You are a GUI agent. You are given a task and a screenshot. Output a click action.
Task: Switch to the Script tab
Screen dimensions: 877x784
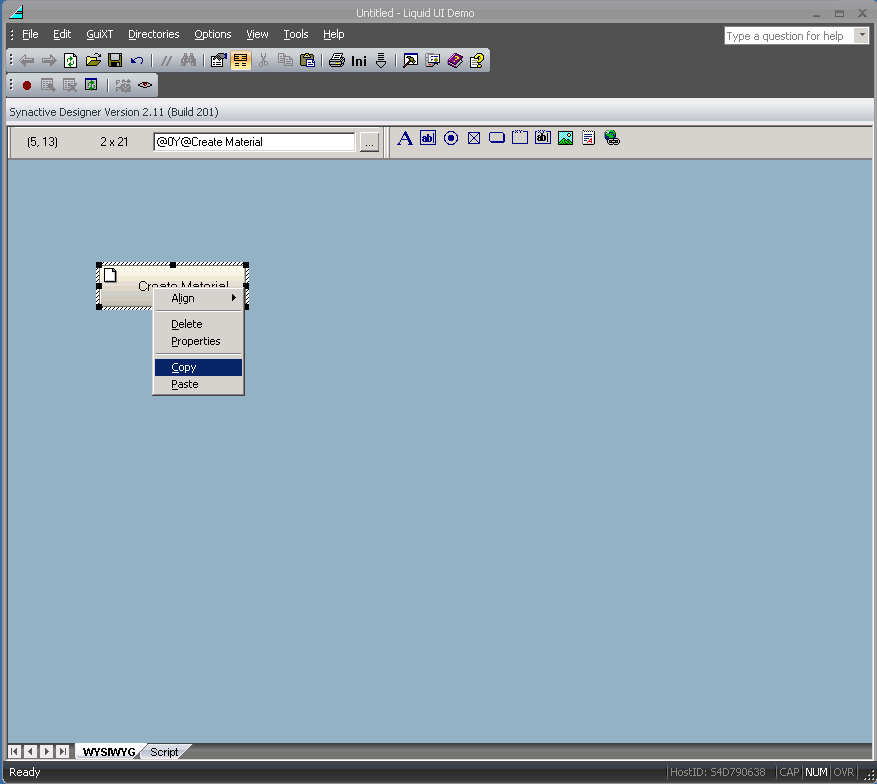(164, 752)
